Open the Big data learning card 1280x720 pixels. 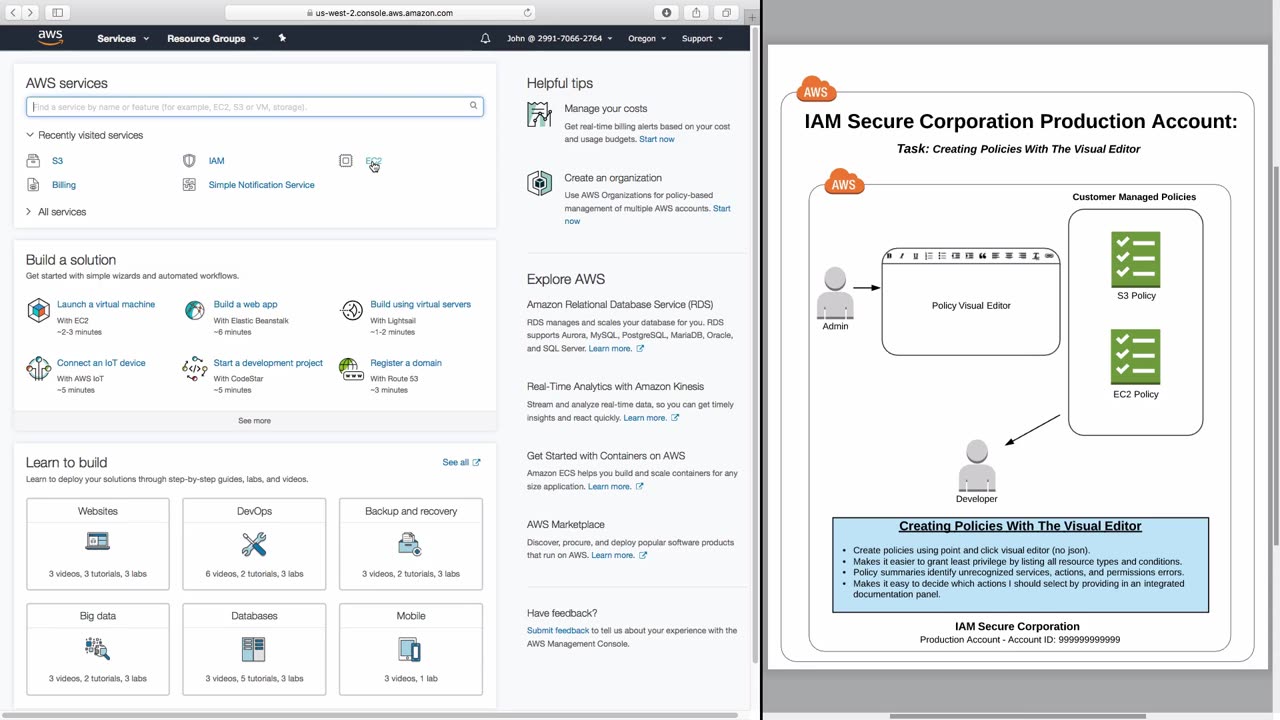point(98,649)
